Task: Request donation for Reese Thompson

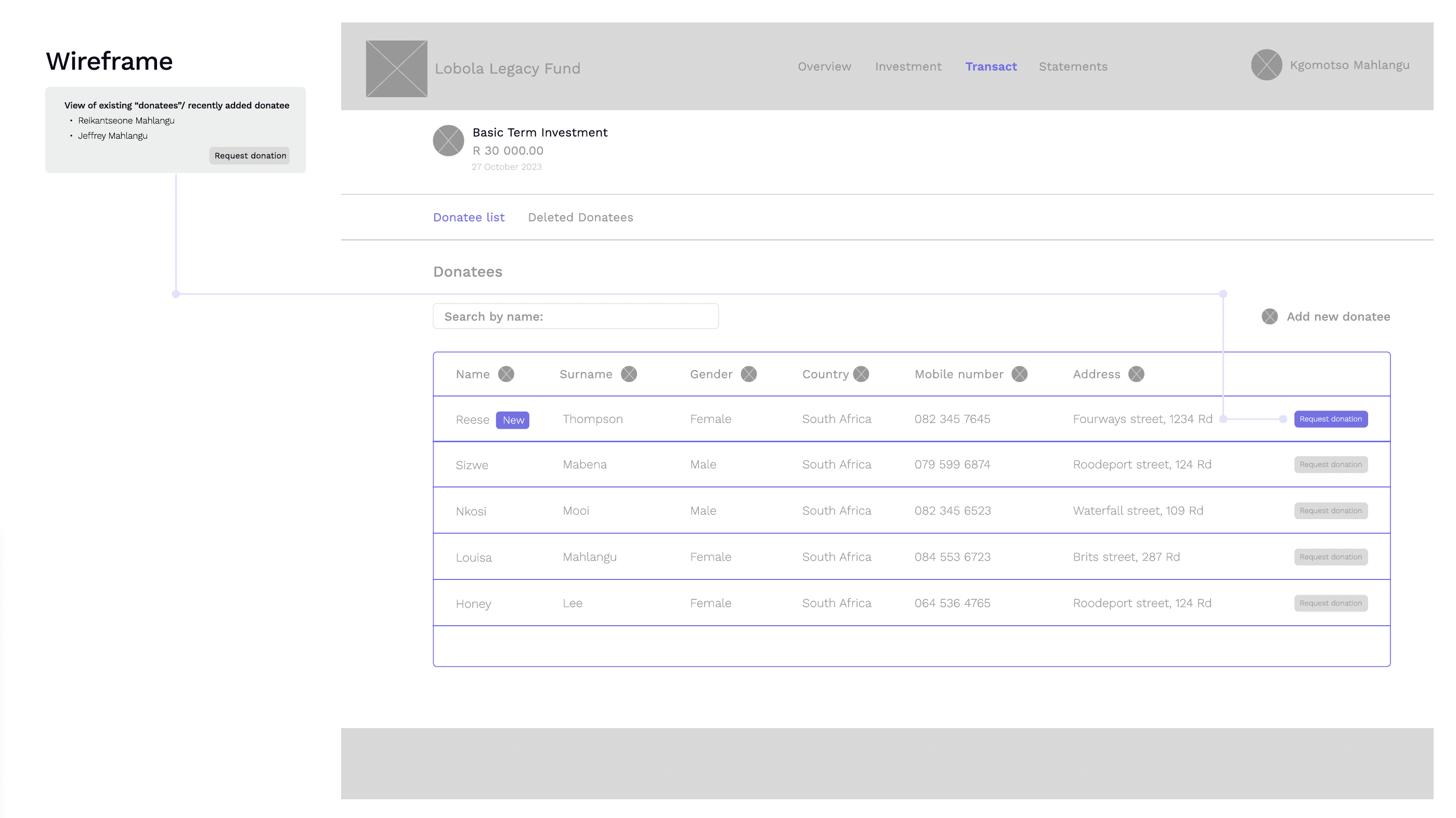Action: click(x=1331, y=419)
